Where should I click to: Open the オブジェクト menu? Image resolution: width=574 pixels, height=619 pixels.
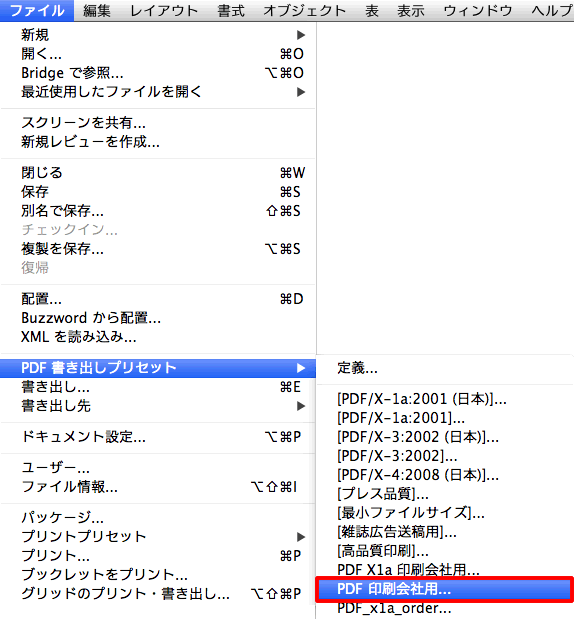(305, 11)
